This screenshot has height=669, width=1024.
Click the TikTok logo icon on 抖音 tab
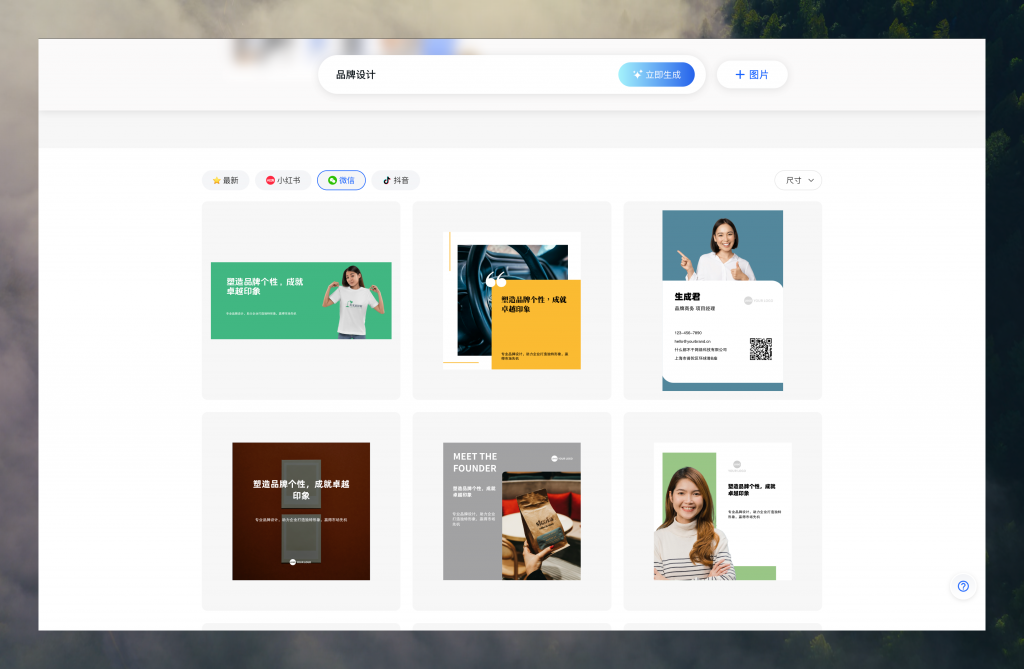[387, 180]
